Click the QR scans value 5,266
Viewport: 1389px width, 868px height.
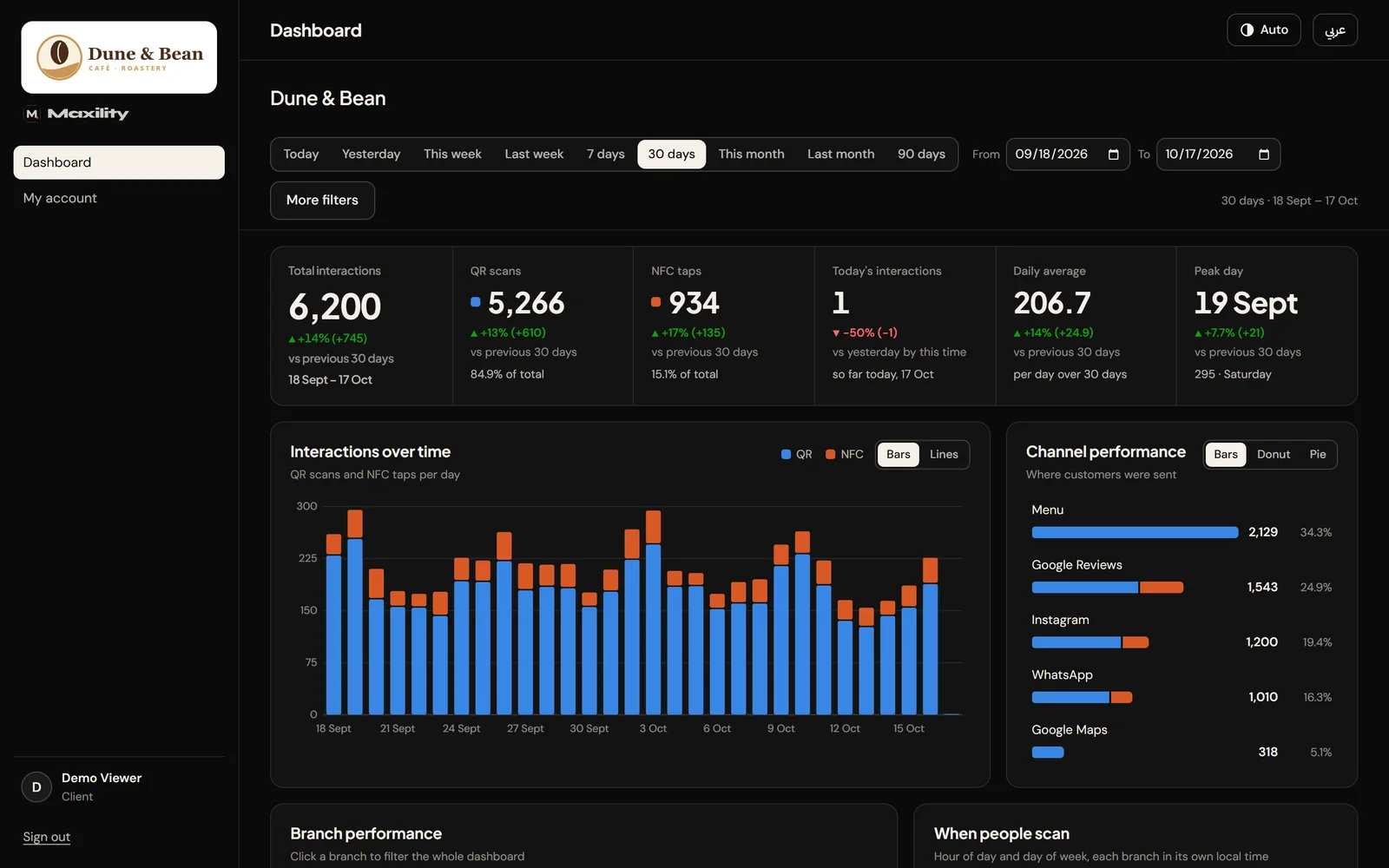[x=526, y=303]
